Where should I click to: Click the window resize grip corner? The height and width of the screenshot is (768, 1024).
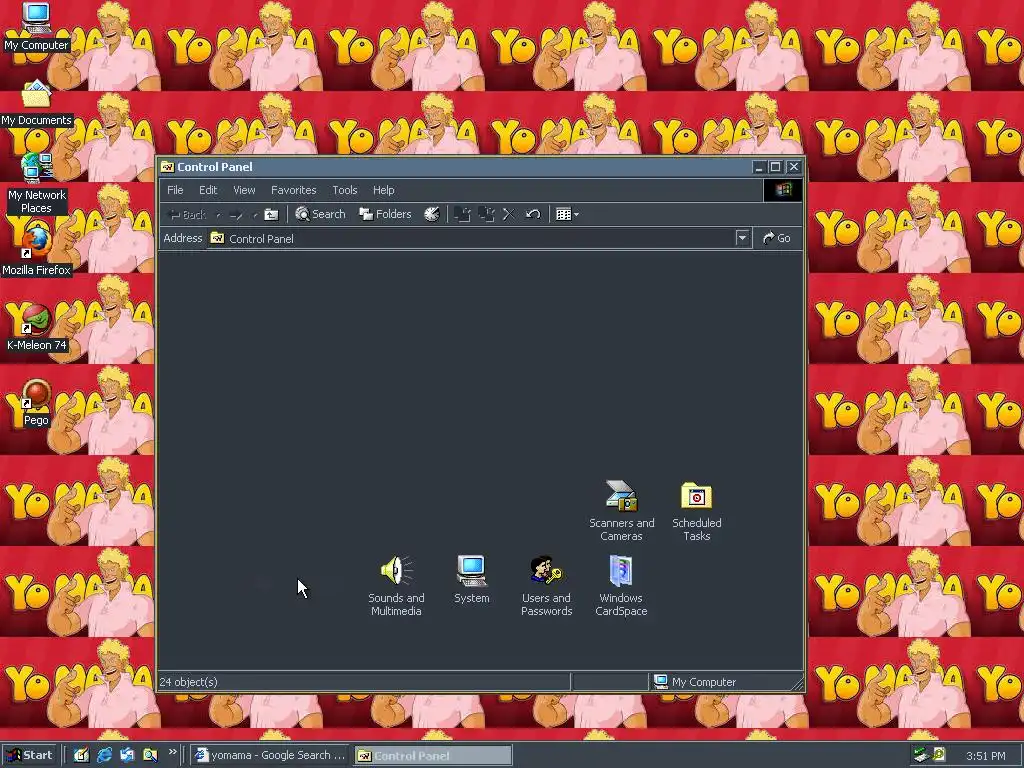(x=797, y=684)
